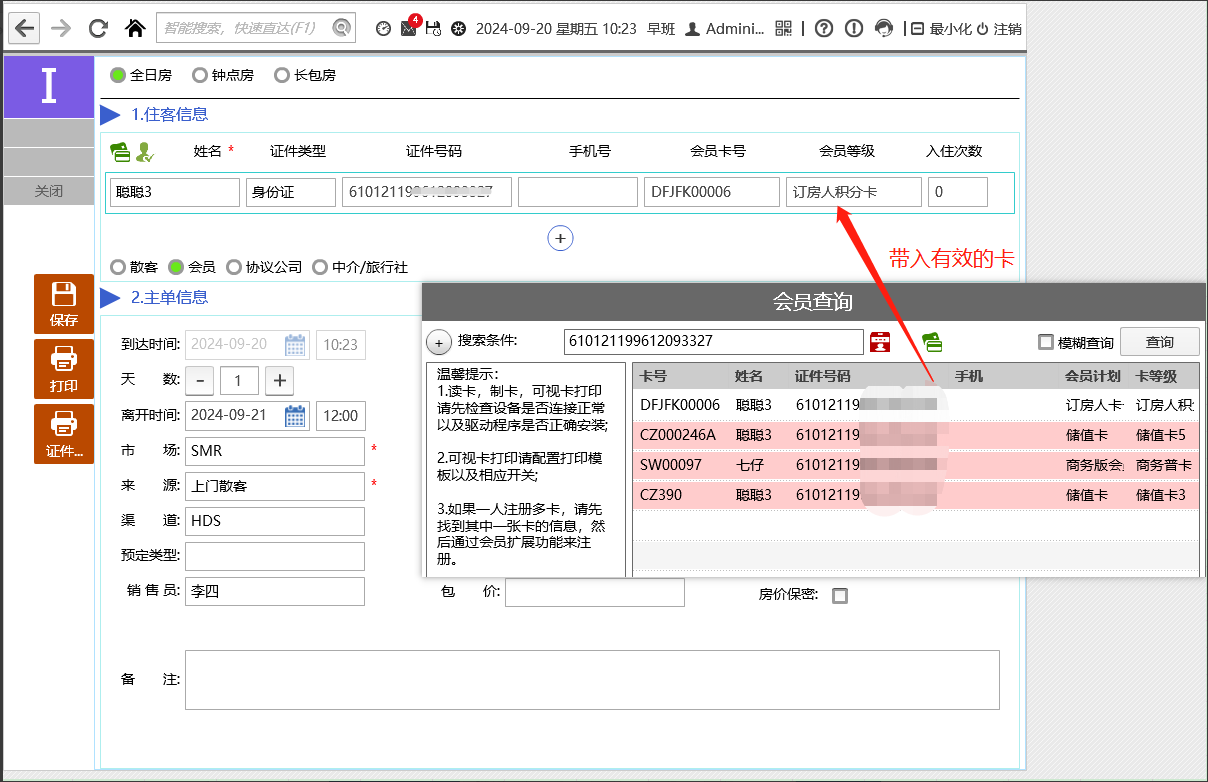Select the 中介/旅行社 guest type

pyautogui.click(x=360, y=267)
